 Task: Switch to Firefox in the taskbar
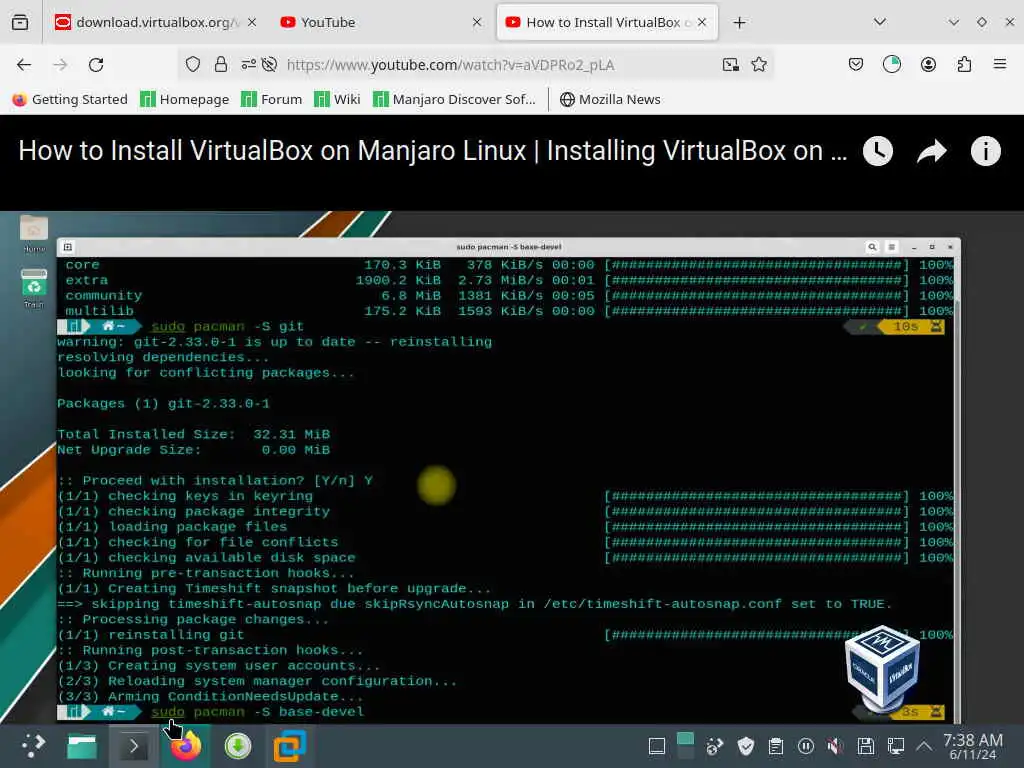pos(186,746)
